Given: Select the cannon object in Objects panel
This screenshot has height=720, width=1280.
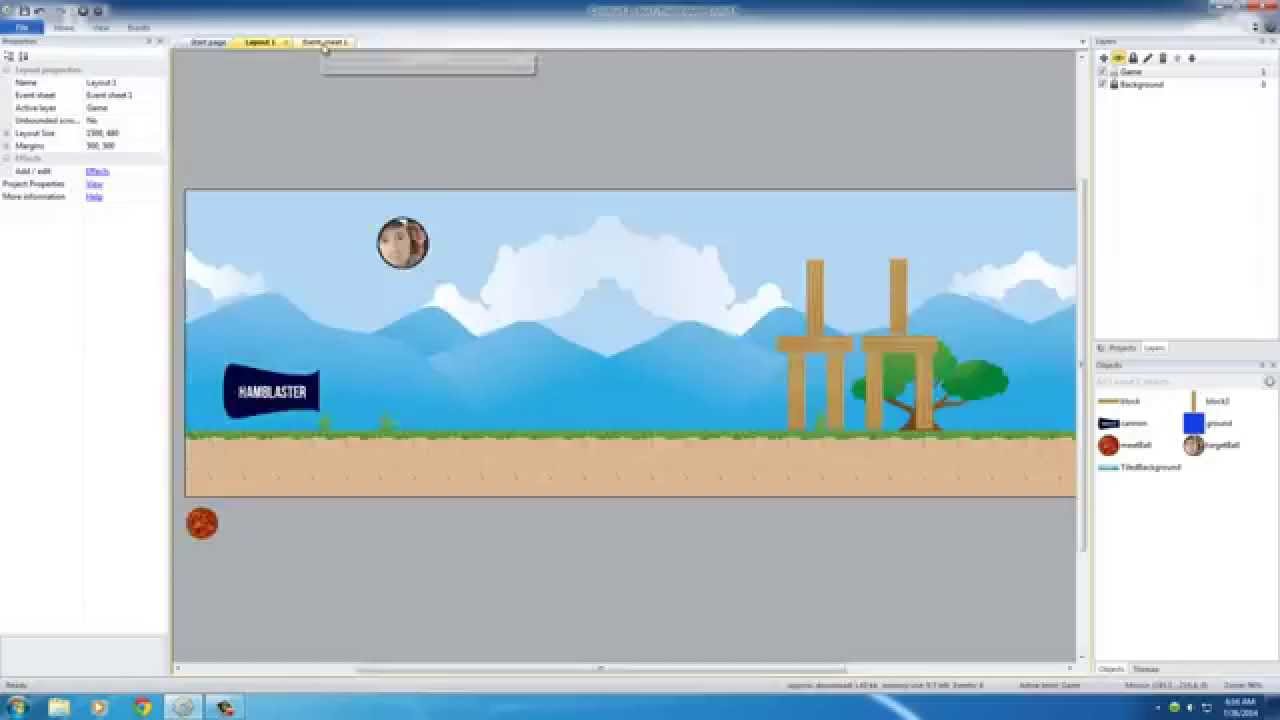Looking at the screenshot, I should pos(1123,423).
